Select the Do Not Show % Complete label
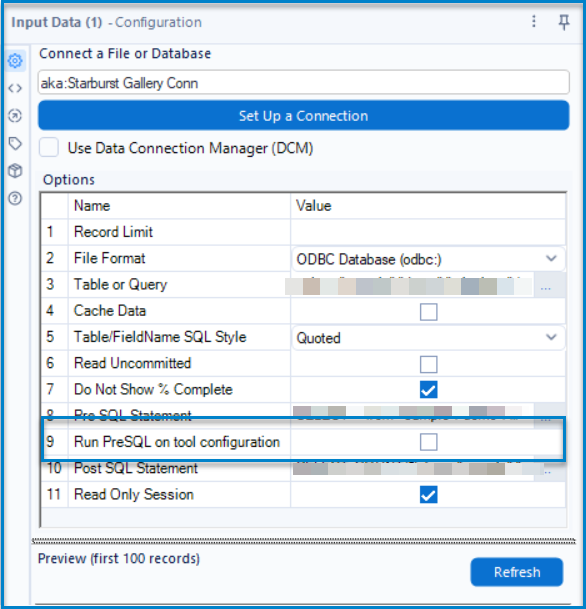 [153, 390]
